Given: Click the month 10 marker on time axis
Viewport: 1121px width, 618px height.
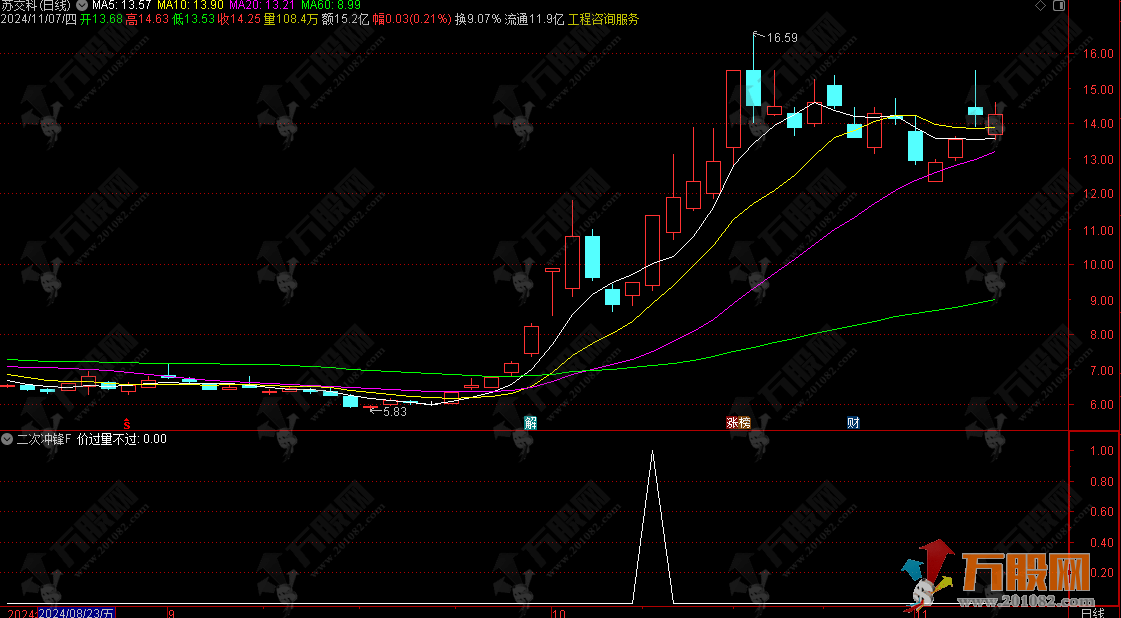Looking at the screenshot, I should pyautogui.click(x=559, y=613).
